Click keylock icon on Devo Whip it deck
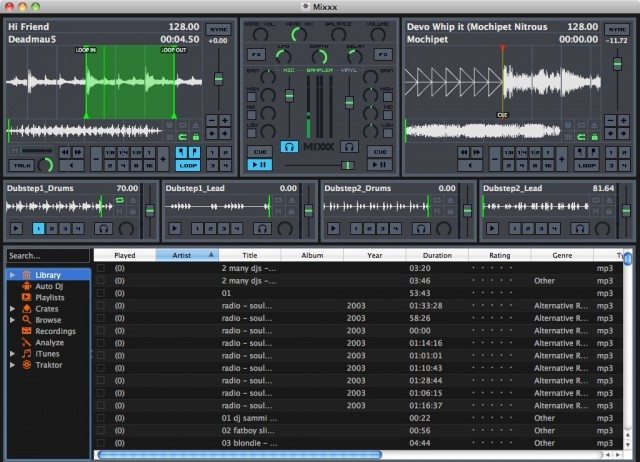The width and height of the screenshot is (640, 462). click(595, 137)
